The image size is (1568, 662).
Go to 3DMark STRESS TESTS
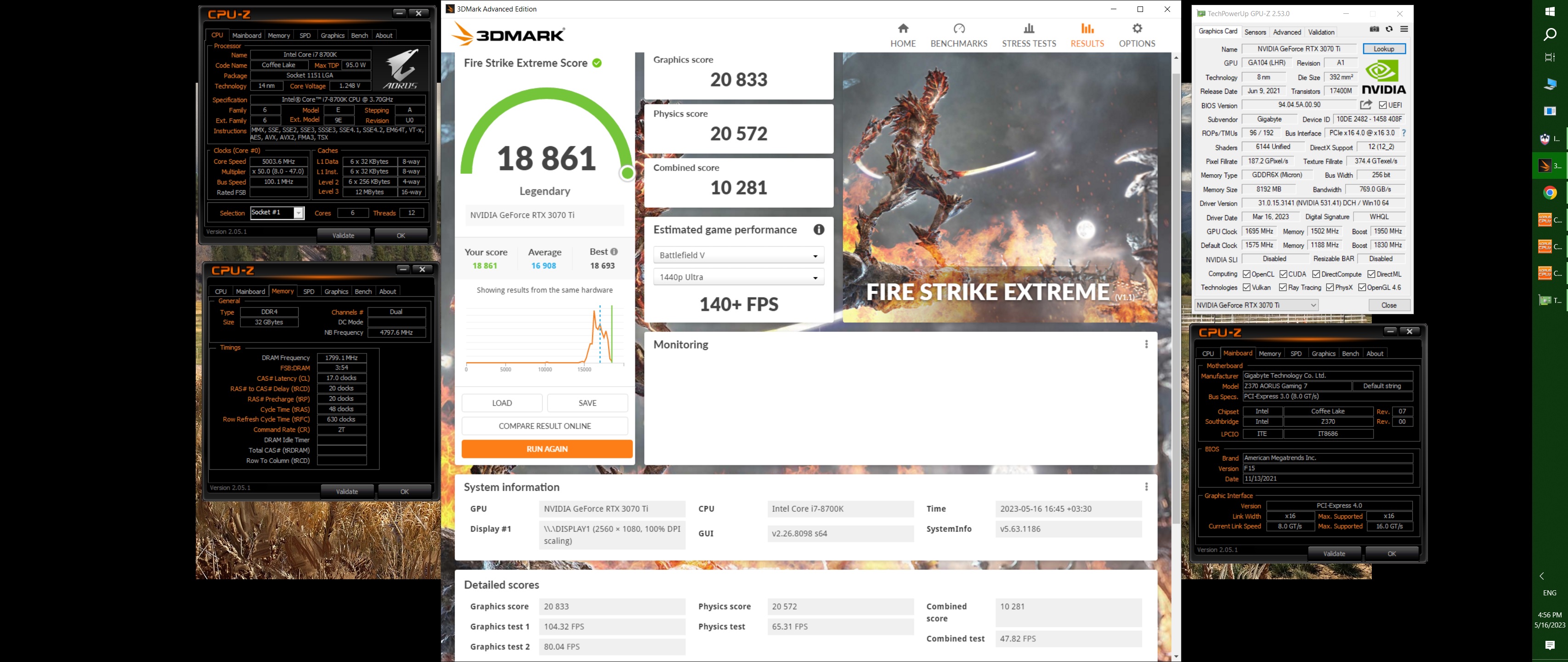1029,35
